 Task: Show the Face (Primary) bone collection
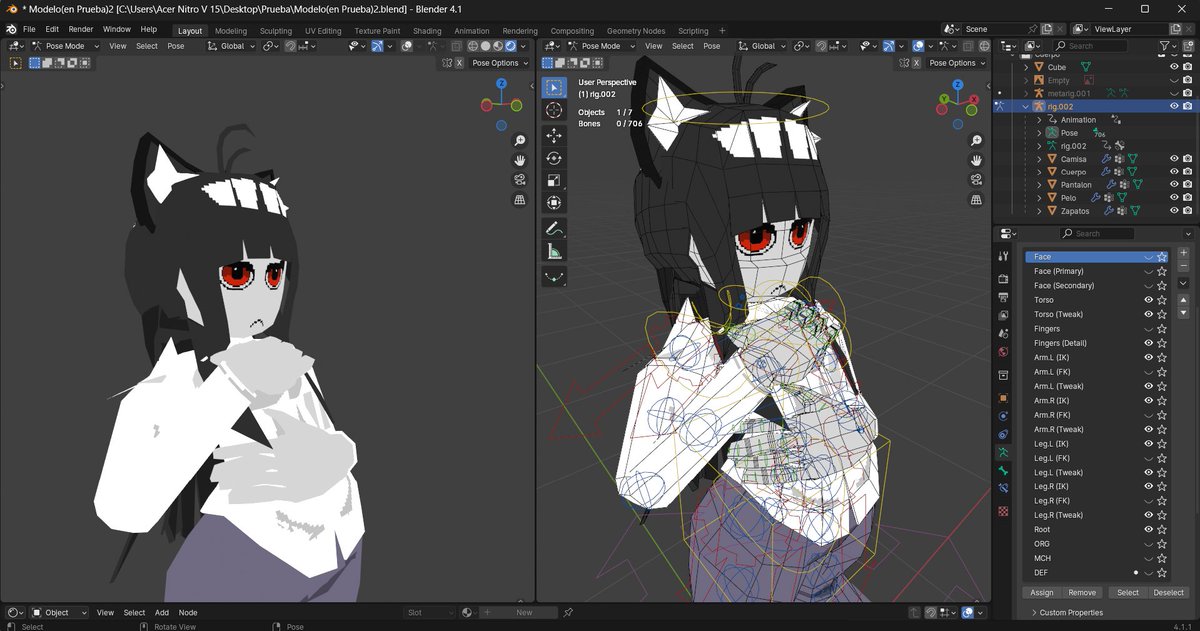[x=1148, y=271]
